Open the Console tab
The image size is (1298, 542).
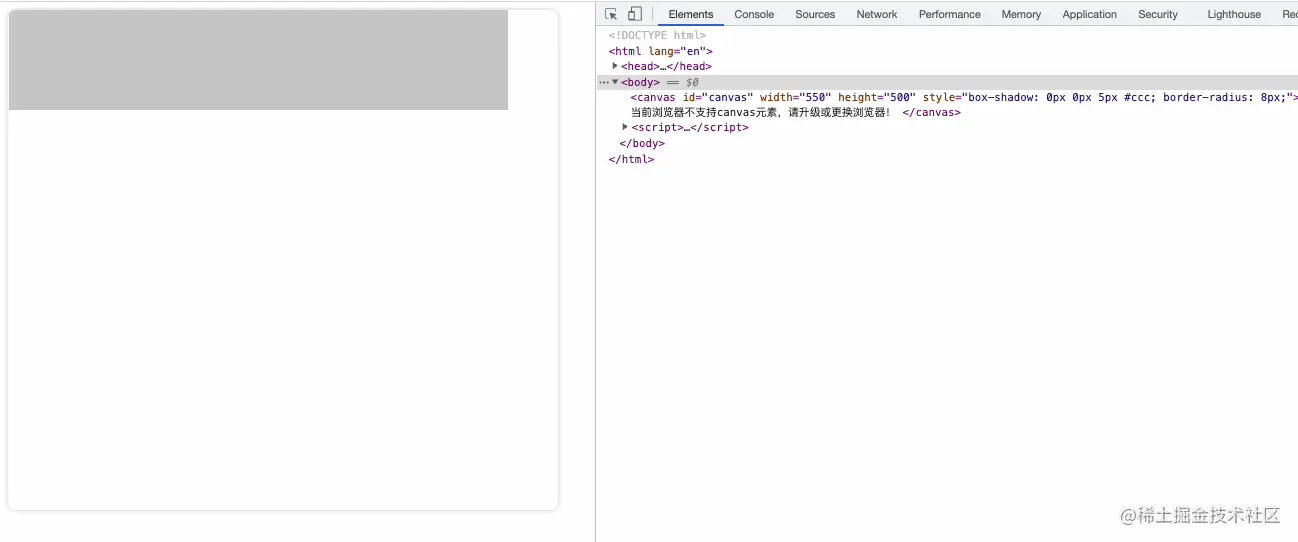click(754, 14)
